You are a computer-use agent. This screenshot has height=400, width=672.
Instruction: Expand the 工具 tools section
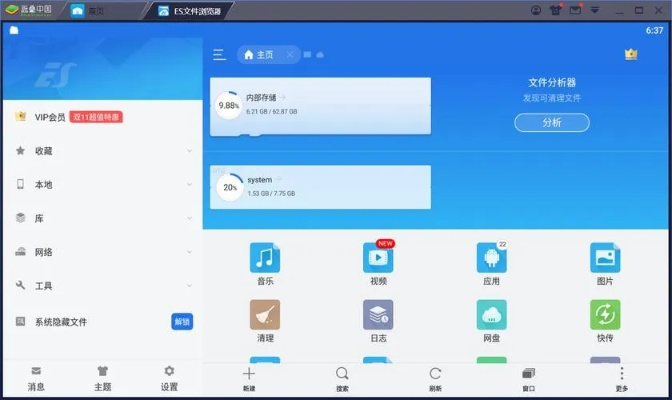click(100, 286)
